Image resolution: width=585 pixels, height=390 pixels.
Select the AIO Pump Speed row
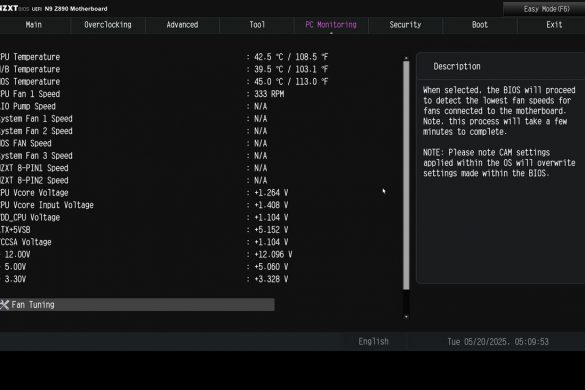(134, 106)
